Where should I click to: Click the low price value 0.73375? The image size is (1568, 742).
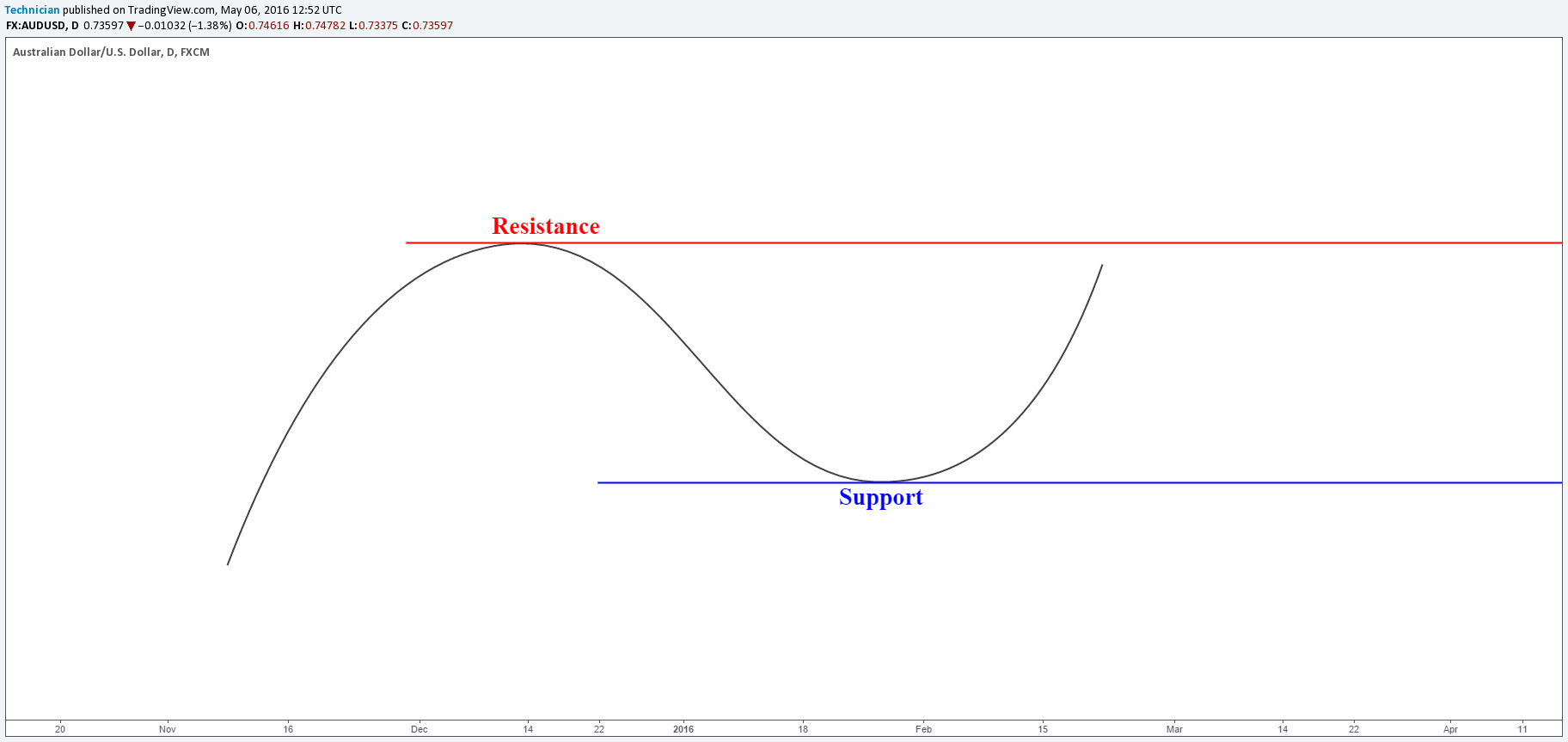point(377,26)
